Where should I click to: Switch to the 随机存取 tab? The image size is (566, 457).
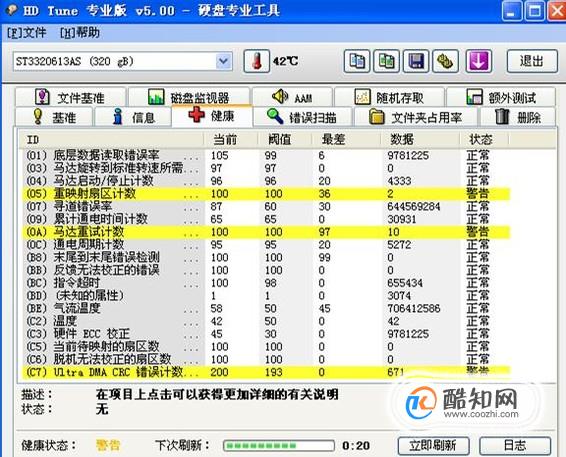point(389,97)
